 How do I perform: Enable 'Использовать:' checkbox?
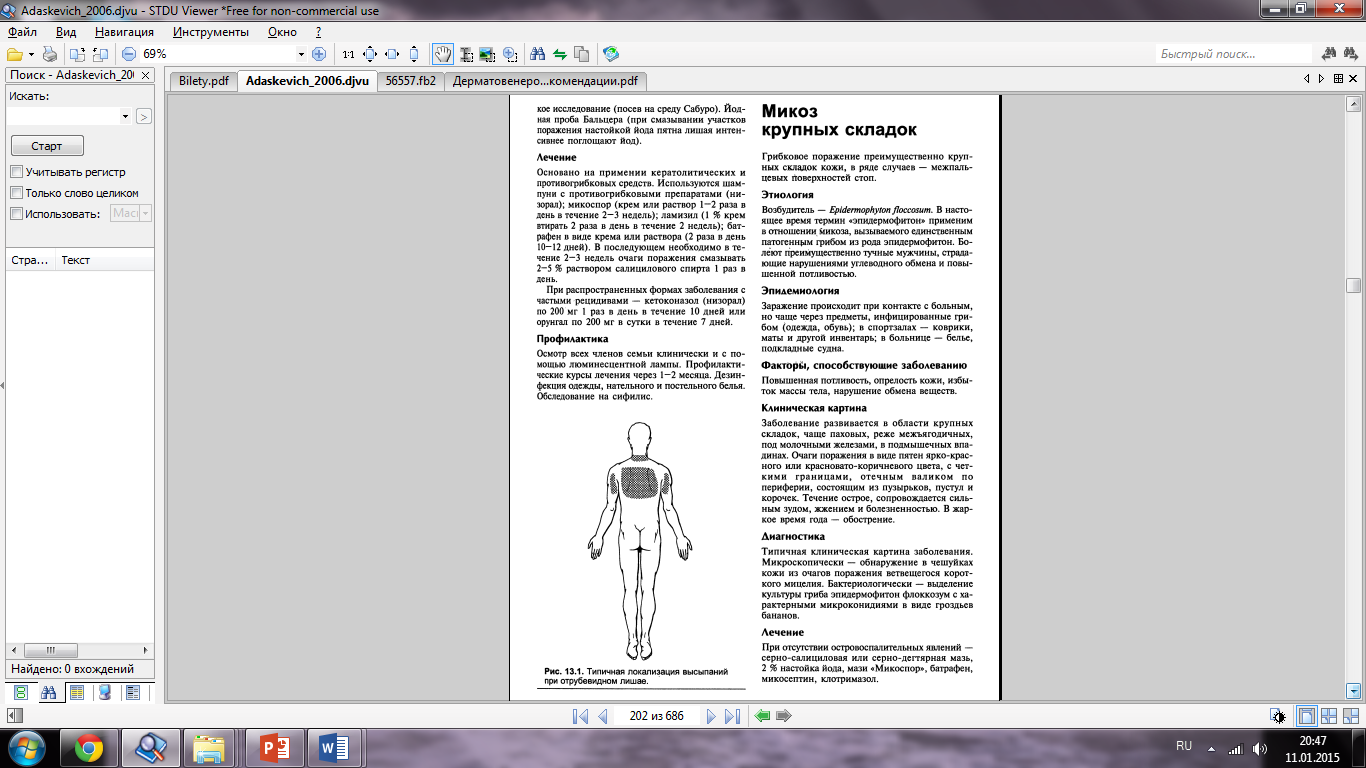tap(16, 213)
